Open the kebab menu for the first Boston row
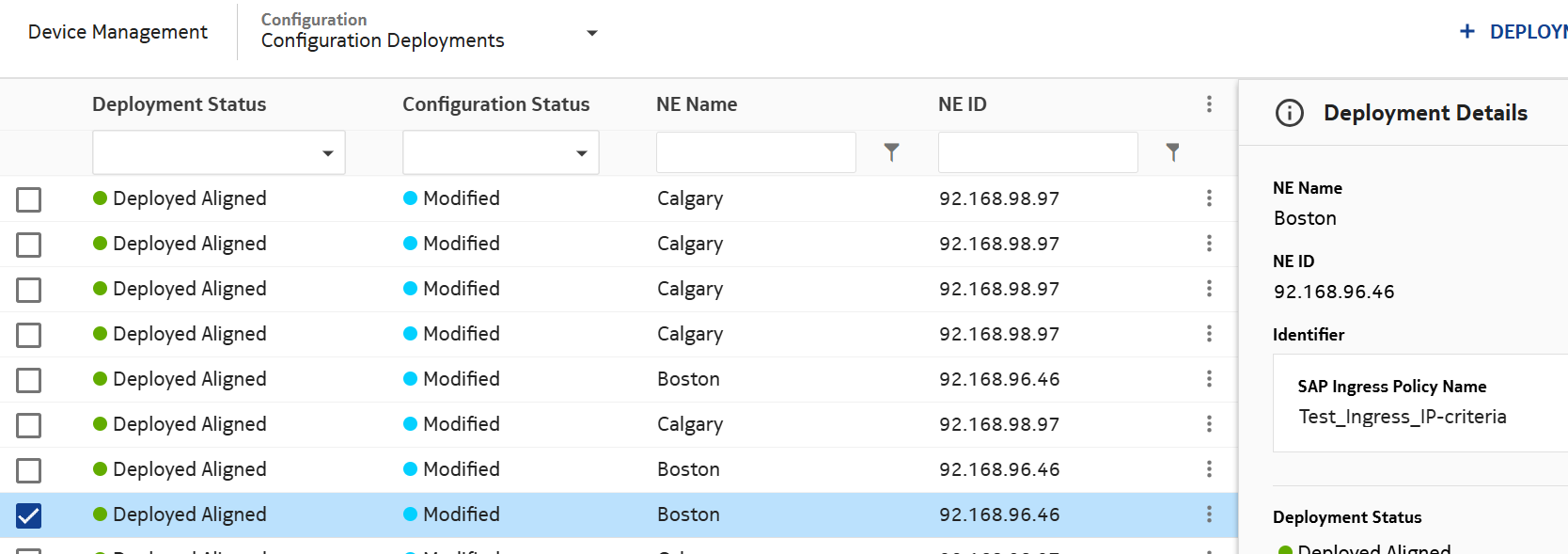The height and width of the screenshot is (554, 1568). [1209, 379]
